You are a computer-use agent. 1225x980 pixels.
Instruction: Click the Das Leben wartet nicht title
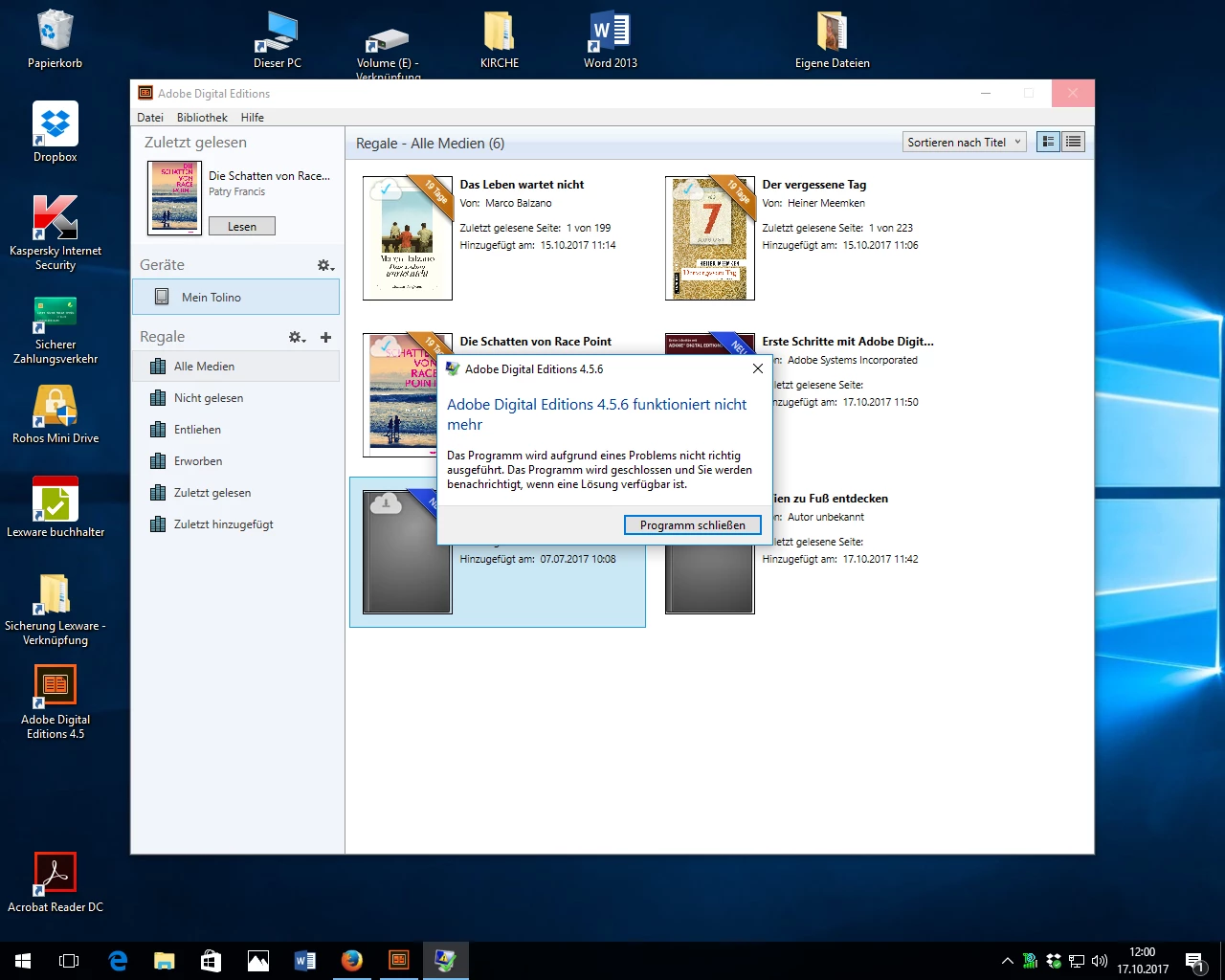point(522,185)
